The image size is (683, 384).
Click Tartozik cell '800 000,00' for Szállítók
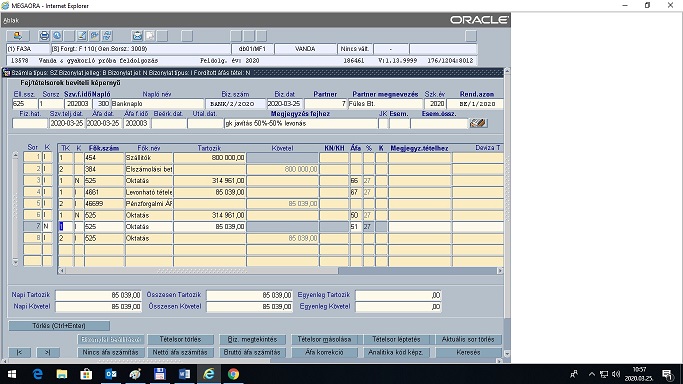point(210,158)
